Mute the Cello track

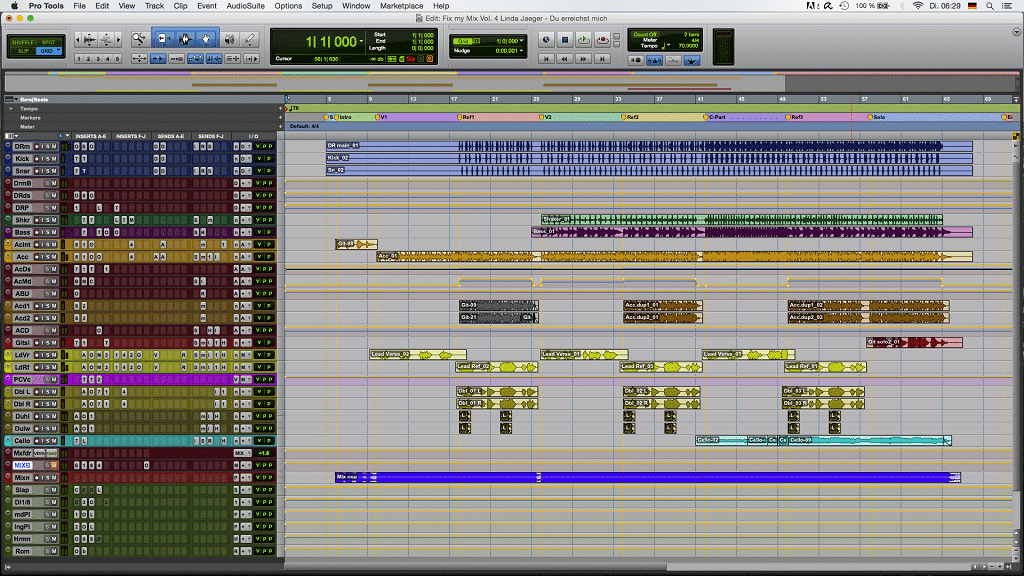[54, 441]
